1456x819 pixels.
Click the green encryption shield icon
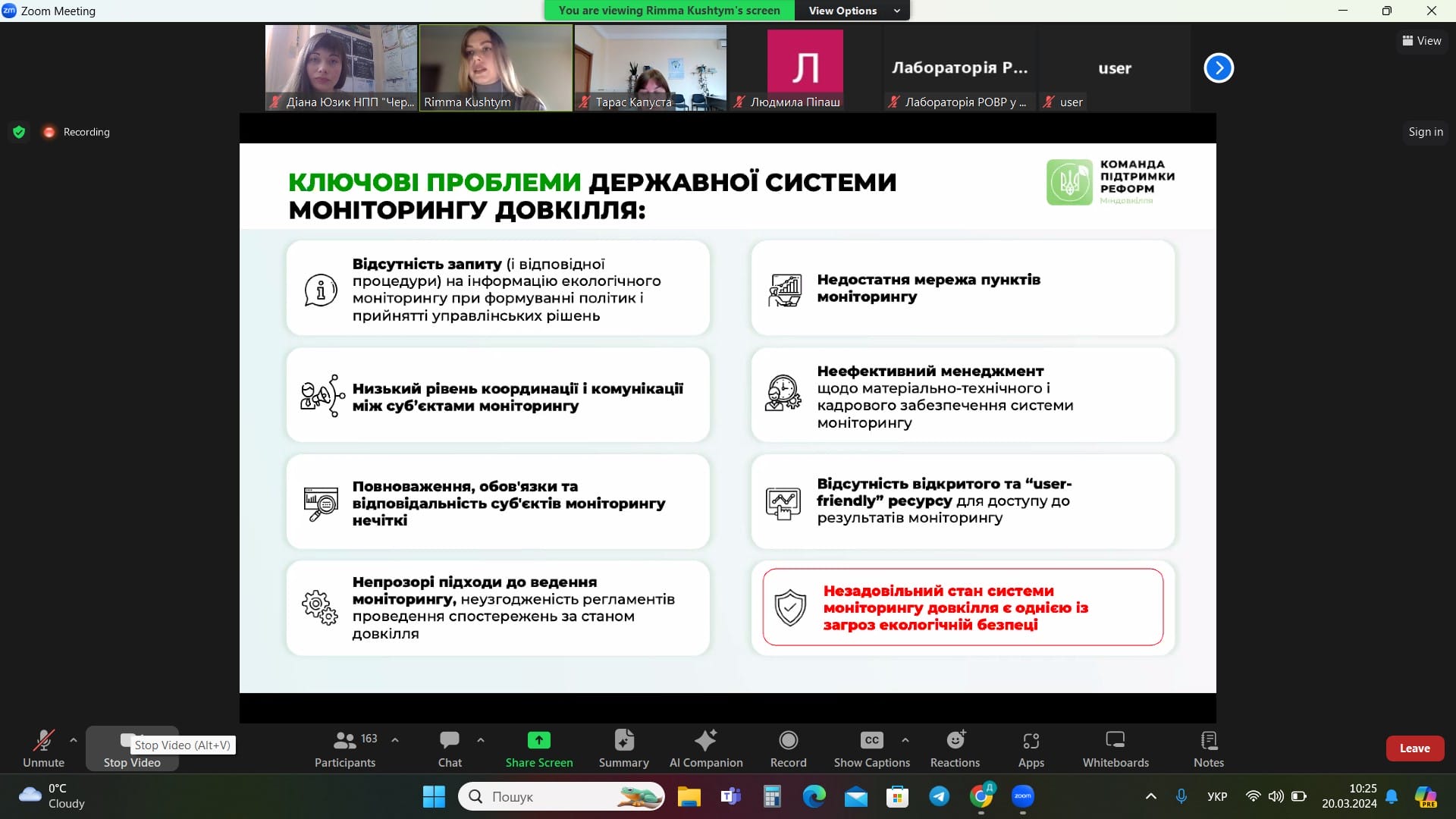(x=19, y=132)
